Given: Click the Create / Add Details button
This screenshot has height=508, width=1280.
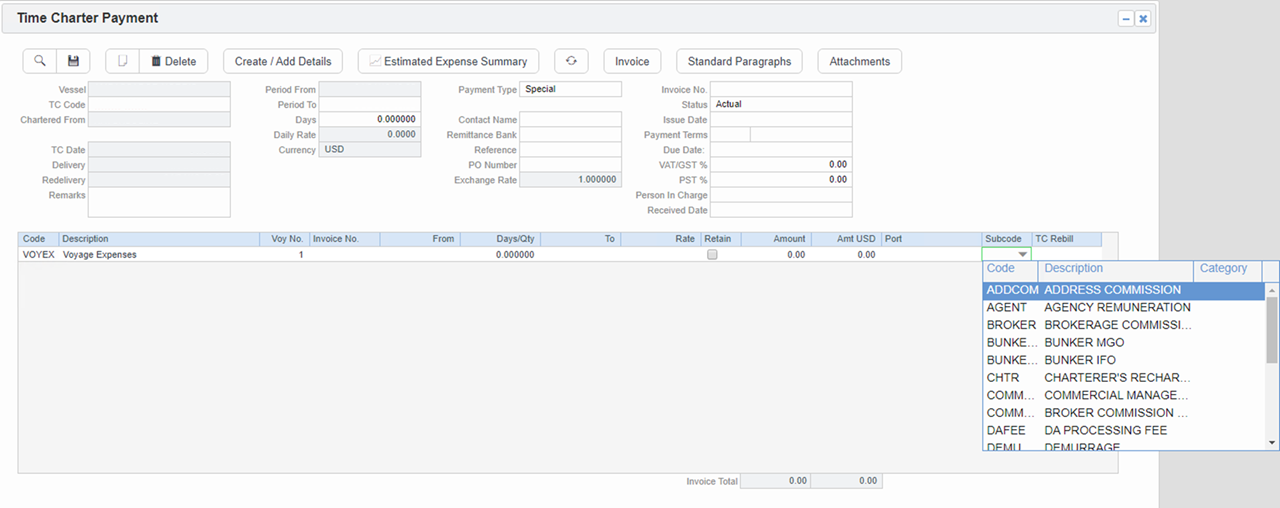Looking at the screenshot, I should pos(283,61).
